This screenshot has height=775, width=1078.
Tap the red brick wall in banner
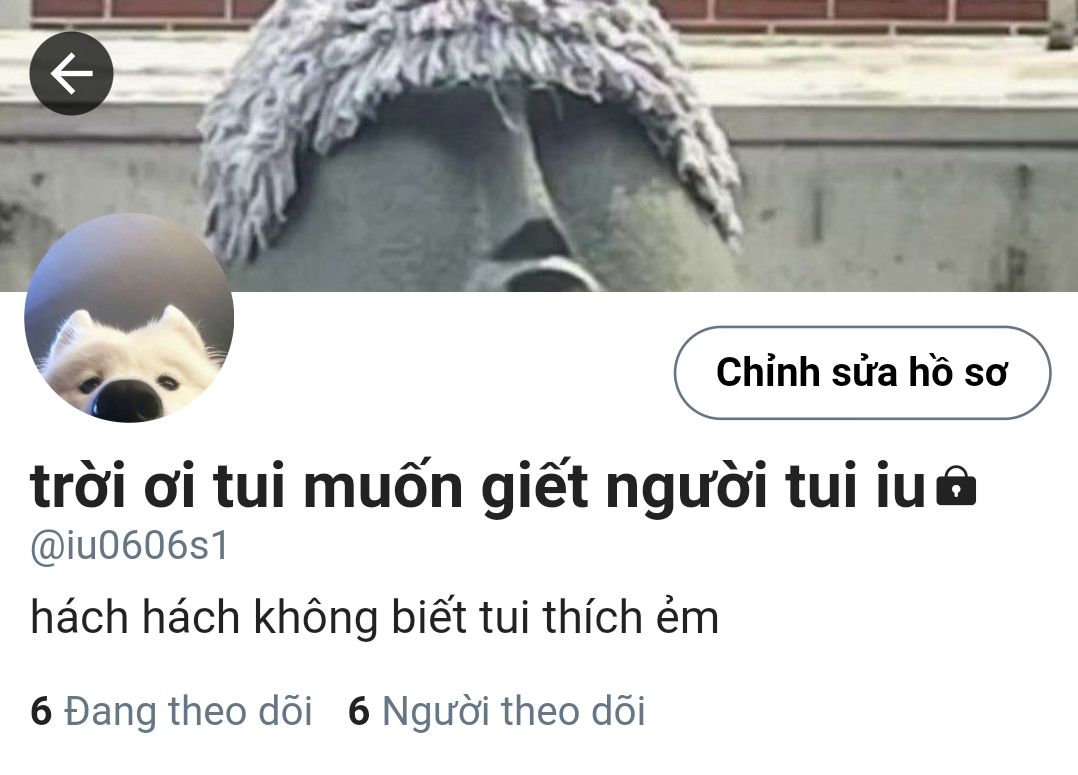click(x=859, y=10)
